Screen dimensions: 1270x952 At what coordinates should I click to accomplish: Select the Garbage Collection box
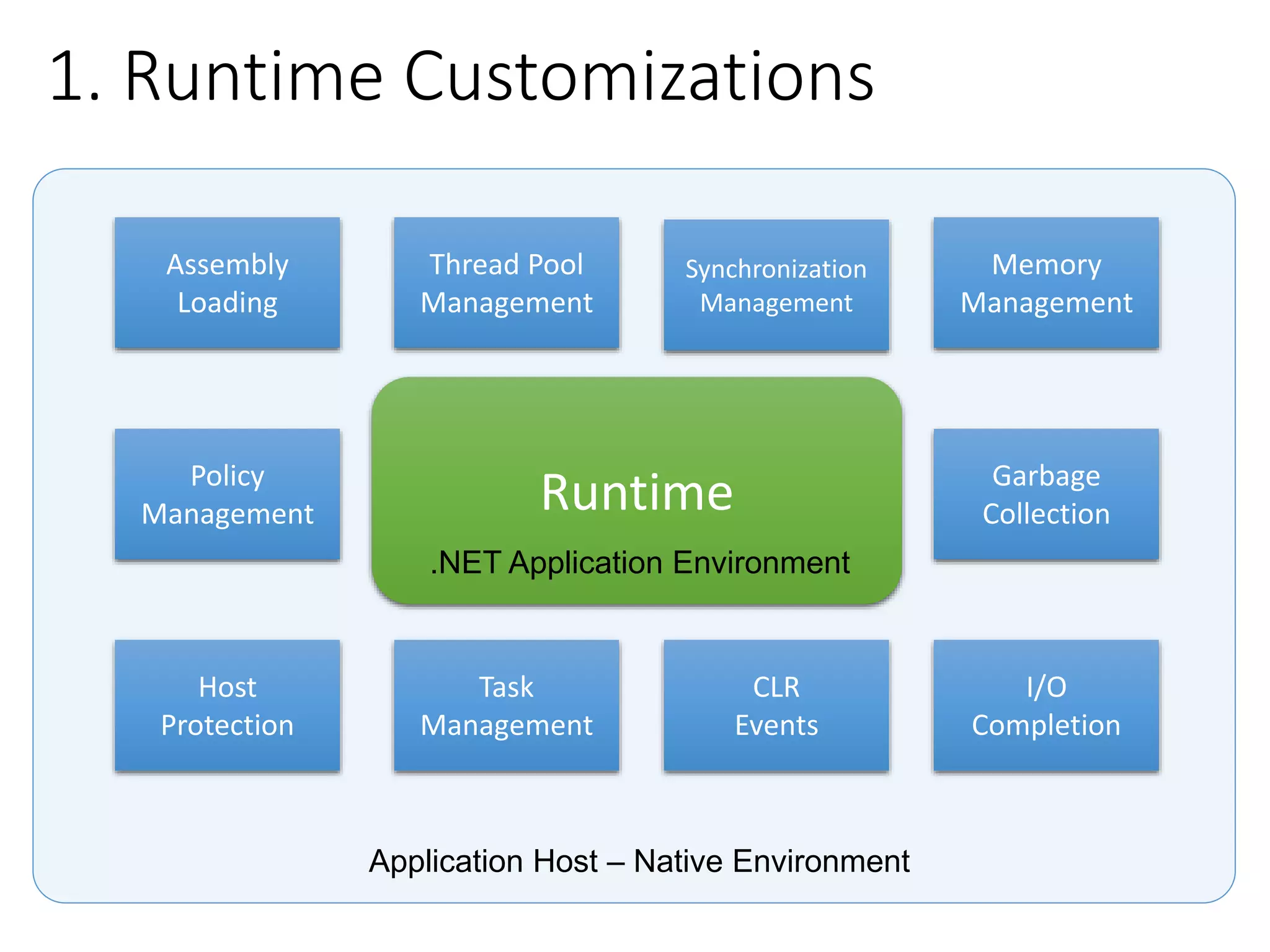(x=1046, y=495)
